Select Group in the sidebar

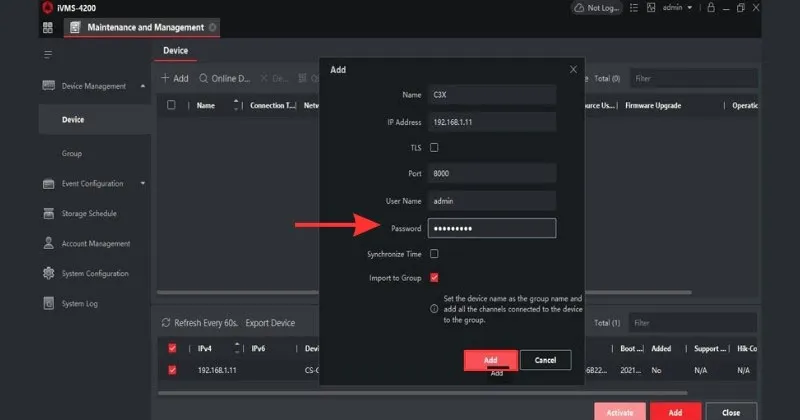click(x=71, y=153)
